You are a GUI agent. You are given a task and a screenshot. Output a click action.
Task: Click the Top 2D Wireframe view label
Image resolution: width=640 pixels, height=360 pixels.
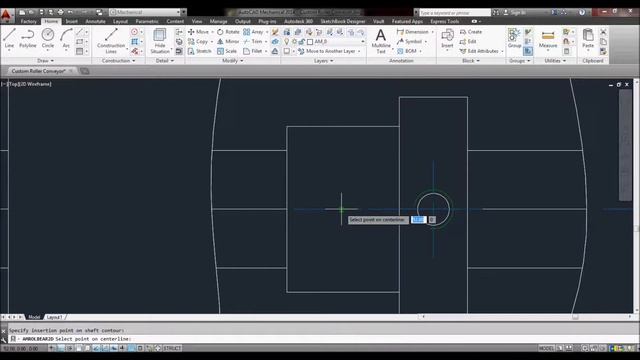click(26, 84)
